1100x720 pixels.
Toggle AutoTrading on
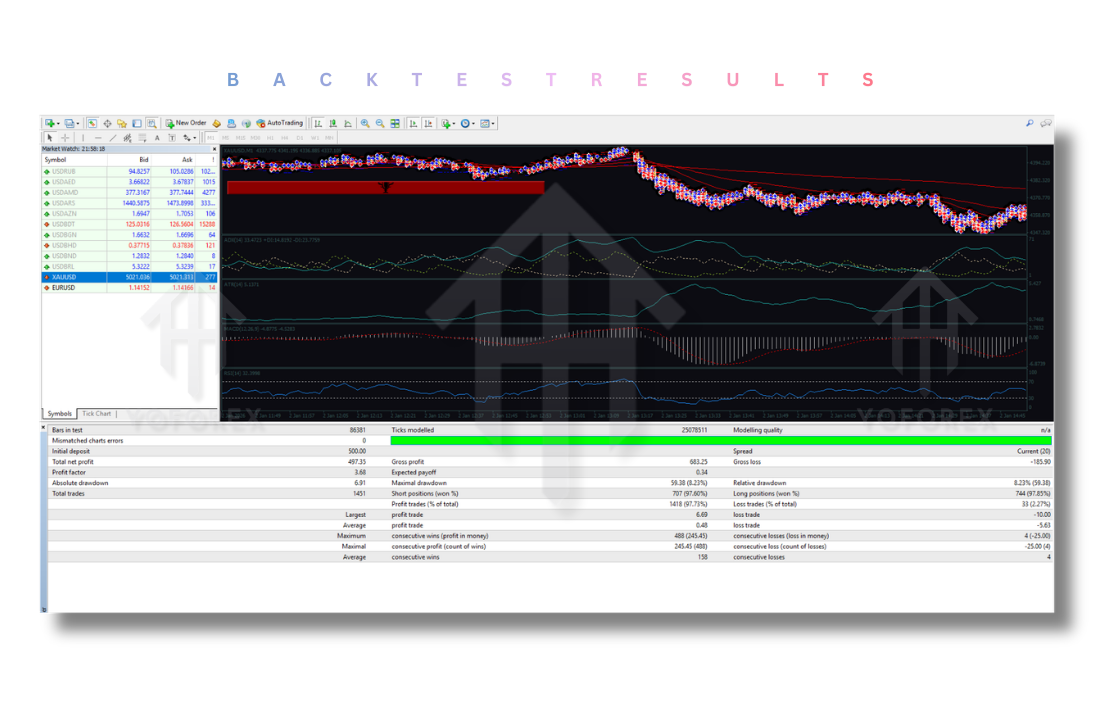[276, 123]
